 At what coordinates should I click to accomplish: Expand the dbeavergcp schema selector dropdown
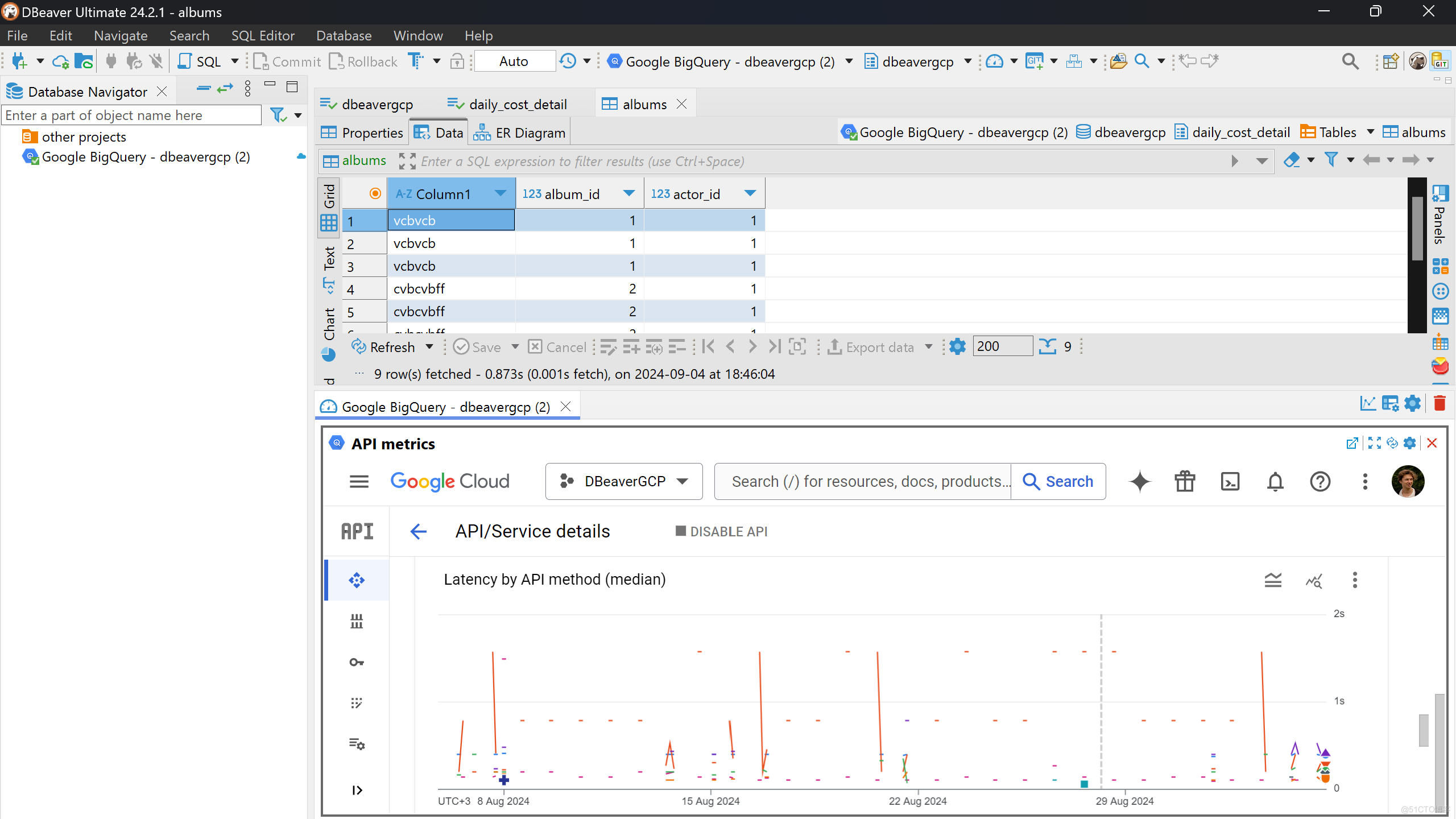tap(967, 61)
